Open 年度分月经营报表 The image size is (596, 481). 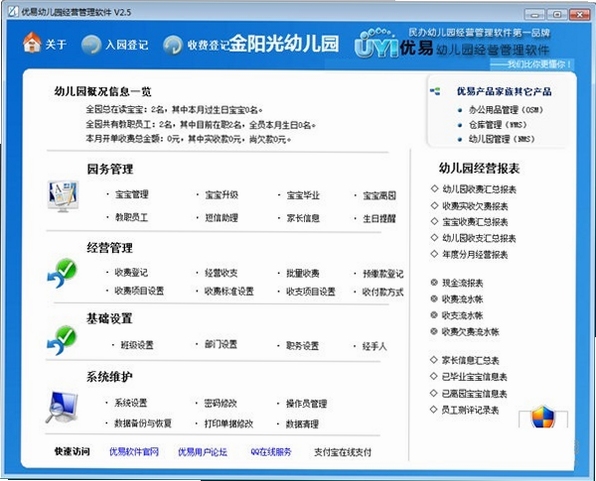pyautogui.click(x=475, y=255)
